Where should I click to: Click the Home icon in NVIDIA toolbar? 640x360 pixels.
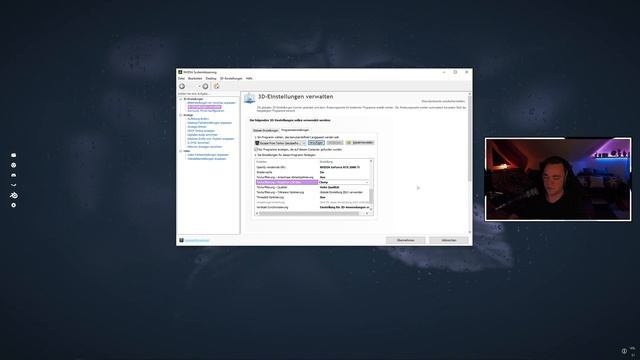[217, 86]
